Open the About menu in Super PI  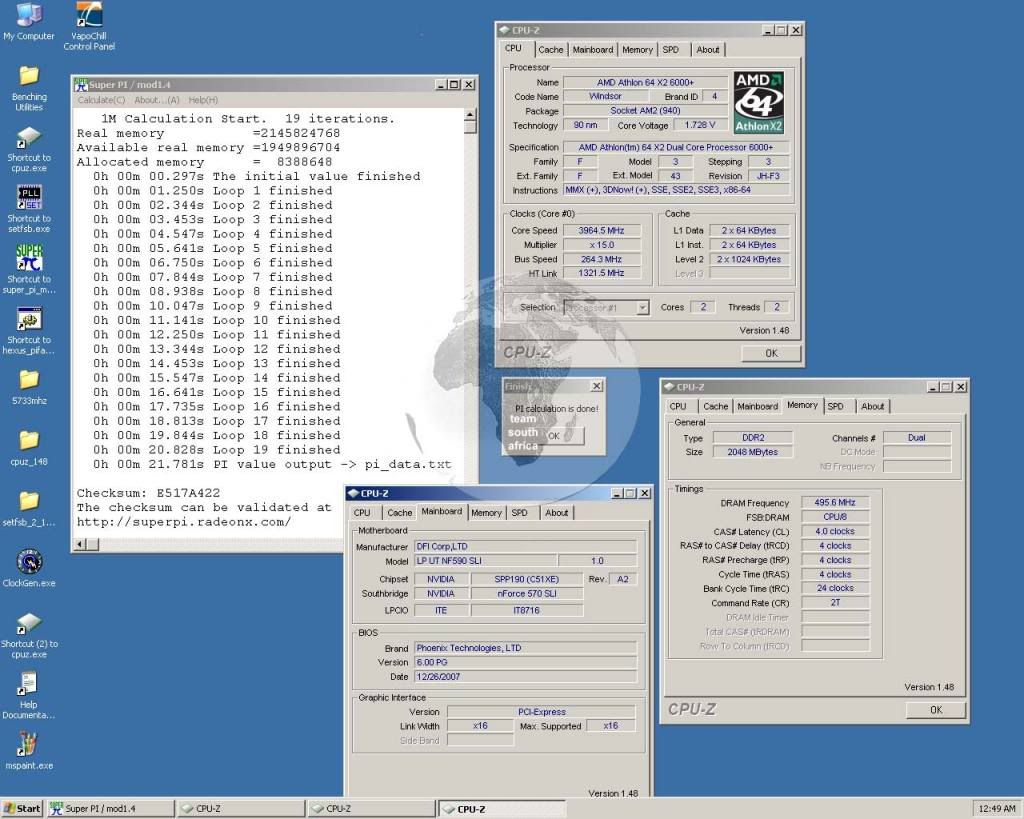point(157,100)
